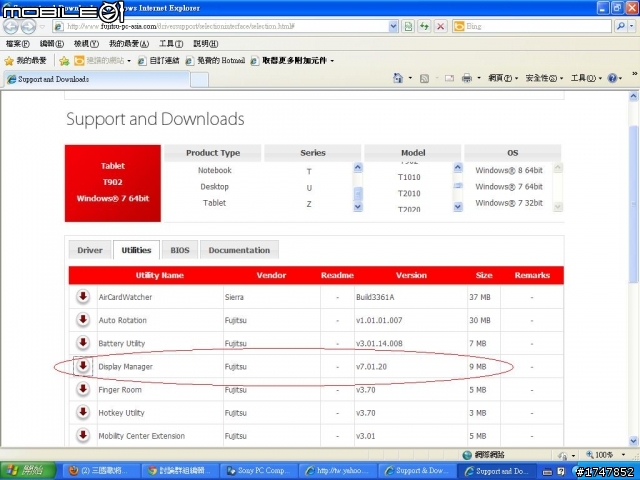Download AirCardWatcher via its arrow icon
The width and height of the screenshot is (640, 480).
click(x=83, y=296)
